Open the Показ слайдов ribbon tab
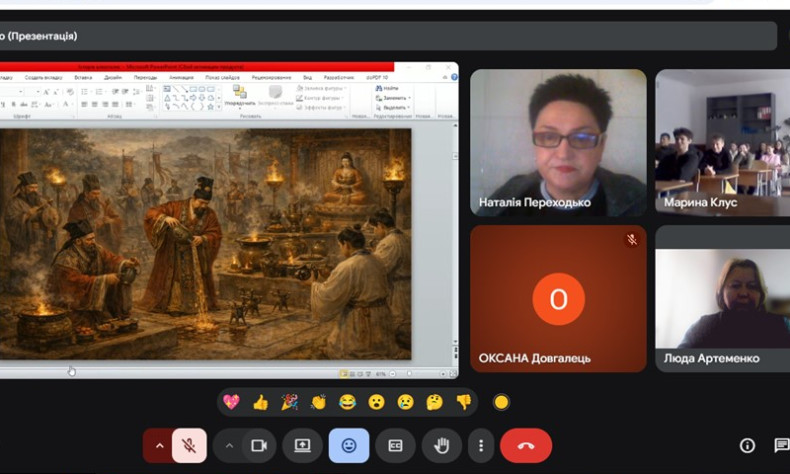The image size is (790, 474). 222,78
